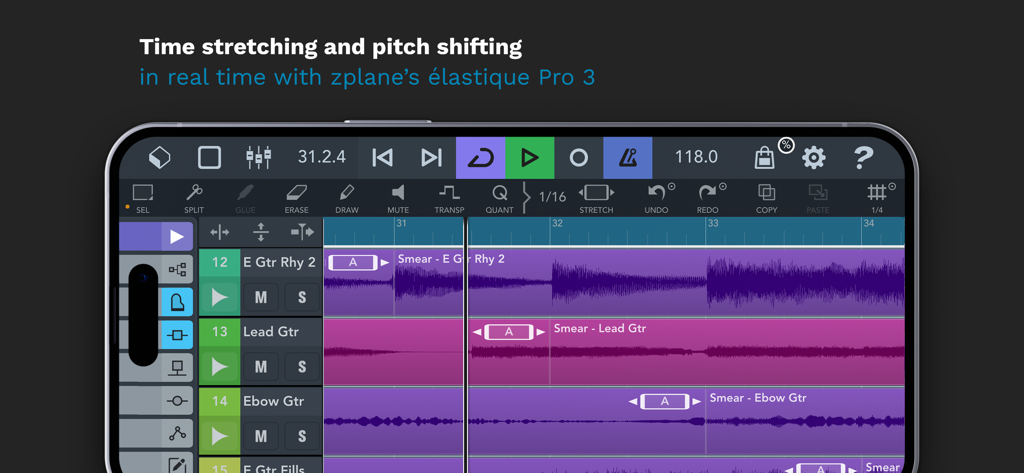Click the UNDO arrow
This screenshot has width=1024, height=473.
tap(656, 199)
